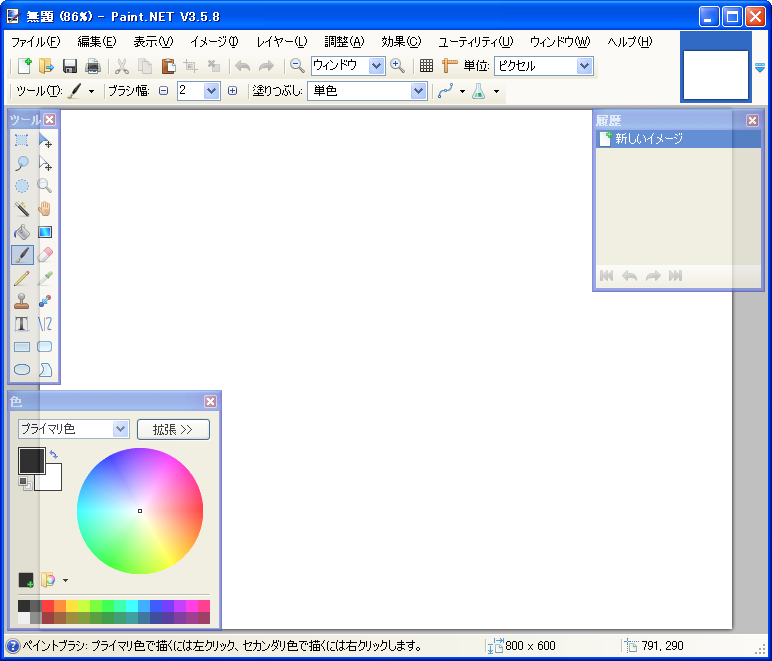Open the 効果(C) menu
The width and height of the screenshot is (772, 661).
401,42
